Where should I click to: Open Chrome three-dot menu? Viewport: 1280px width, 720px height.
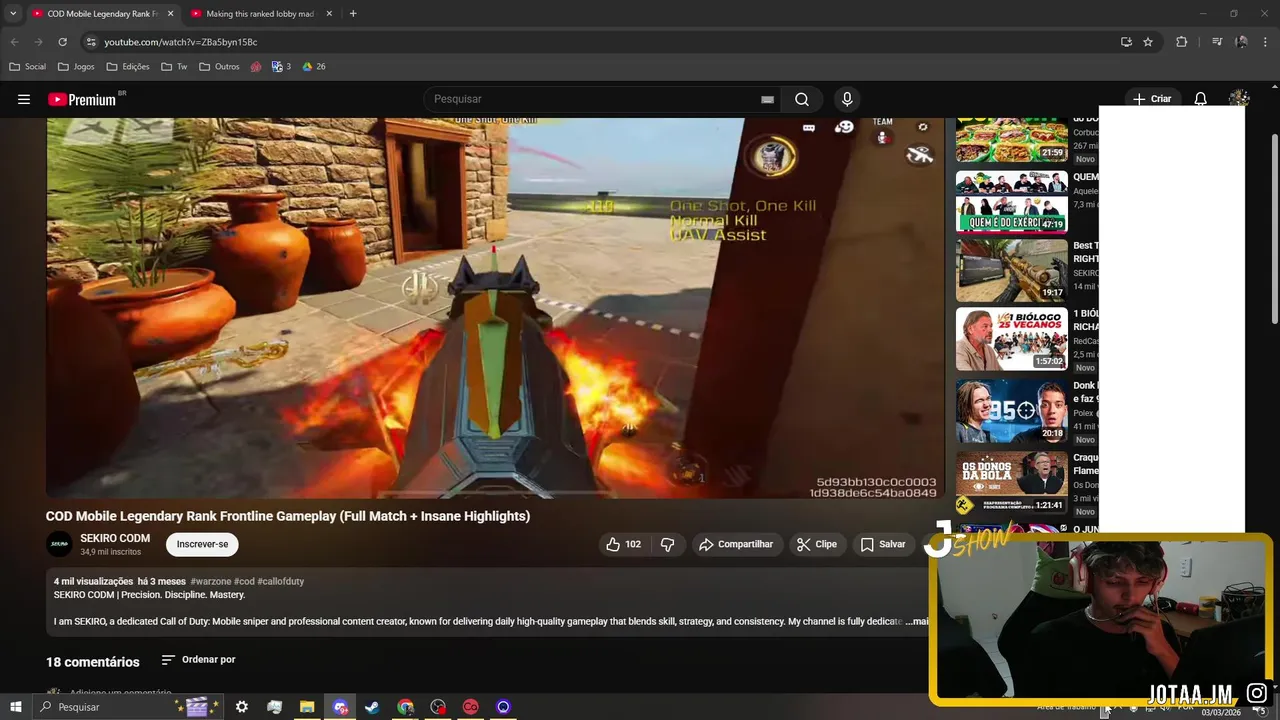pos(1266,42)
